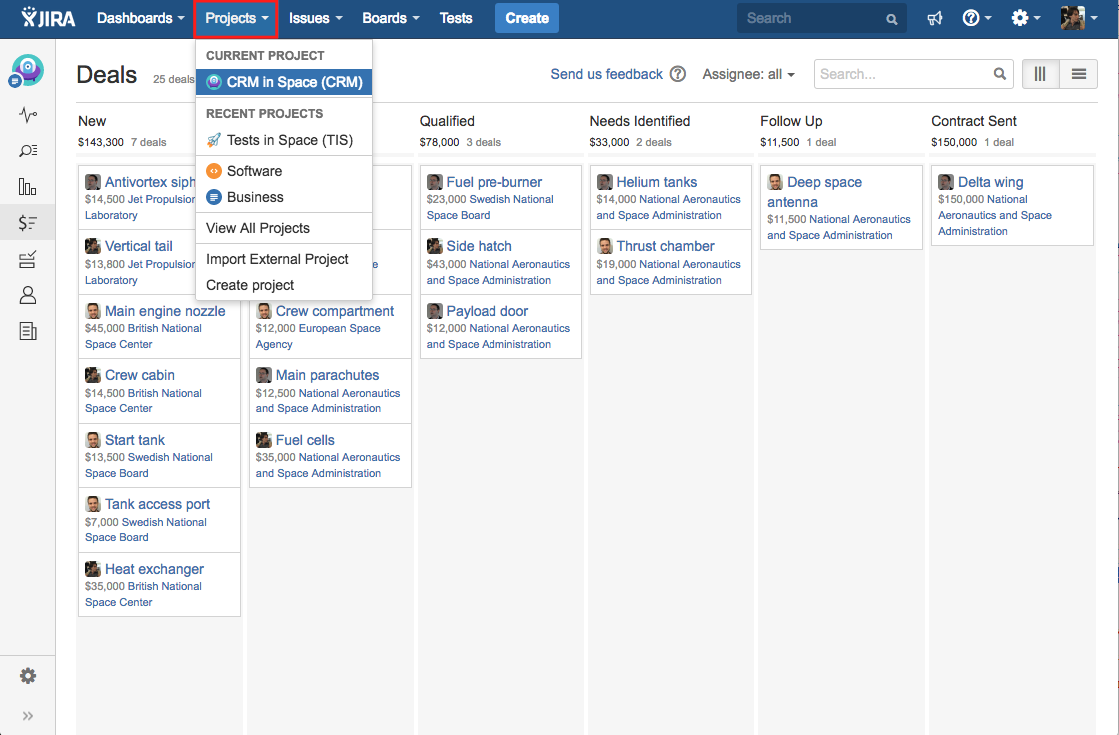Open project settings gear in sidebar
This screenshot has width=1119, height=735.
(28, 676)
